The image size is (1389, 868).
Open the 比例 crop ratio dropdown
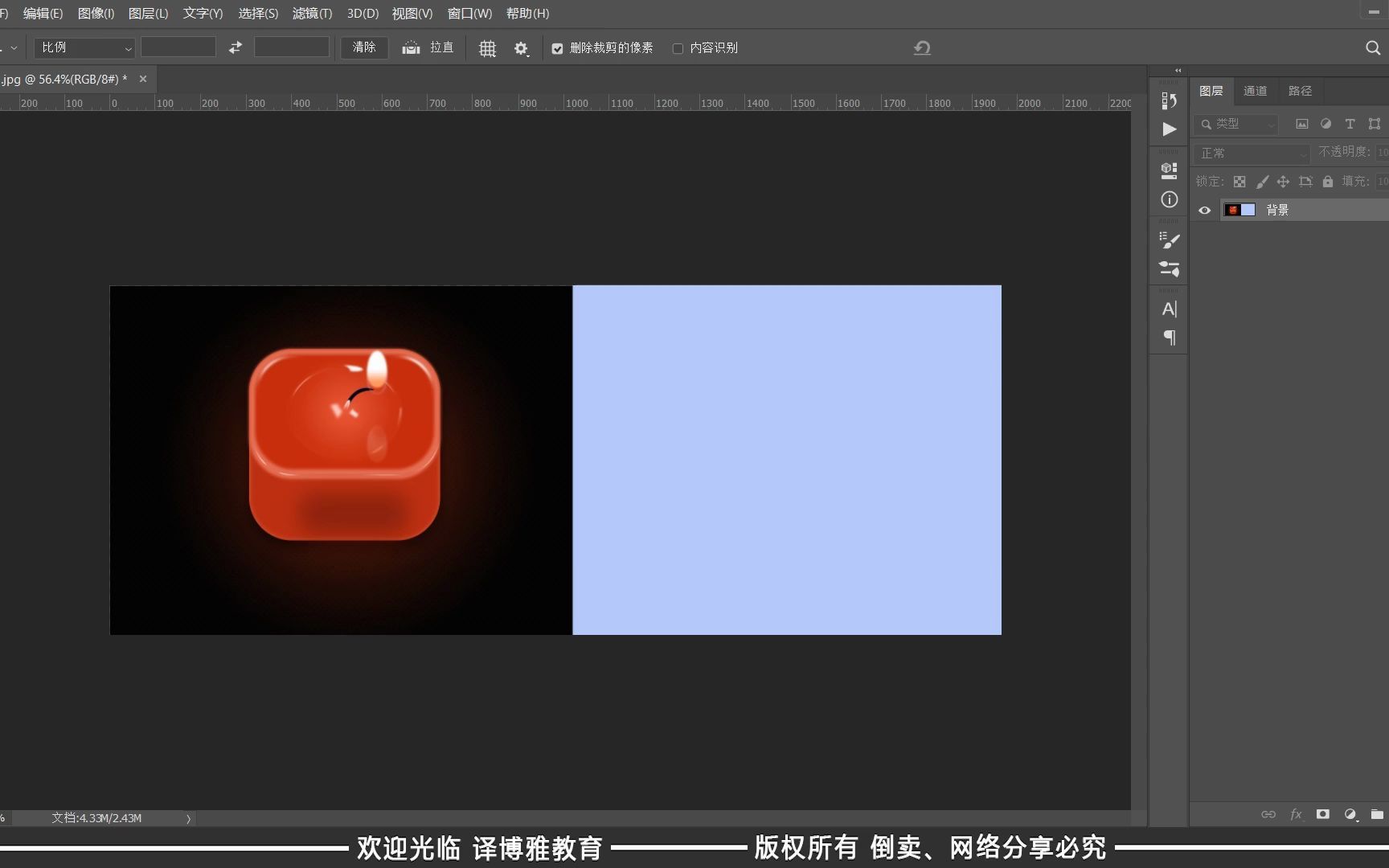point(84,48)
